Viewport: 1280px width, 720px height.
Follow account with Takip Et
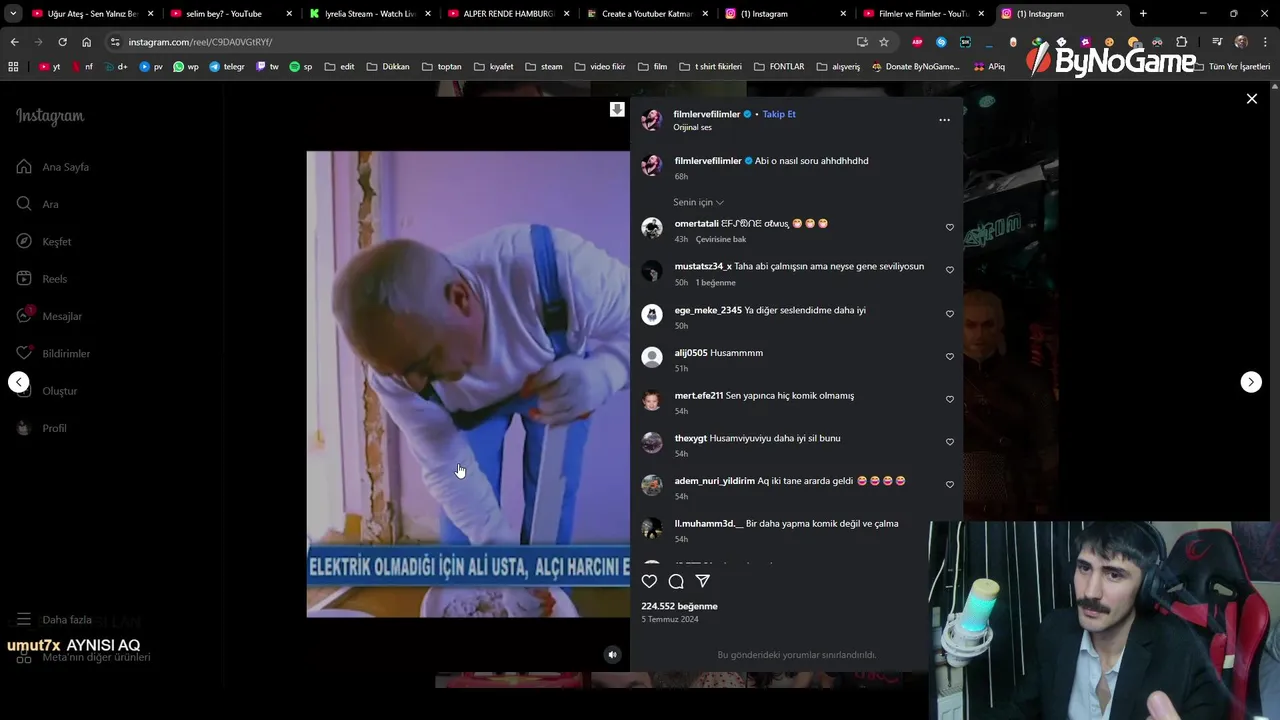[x=779, y=114]
